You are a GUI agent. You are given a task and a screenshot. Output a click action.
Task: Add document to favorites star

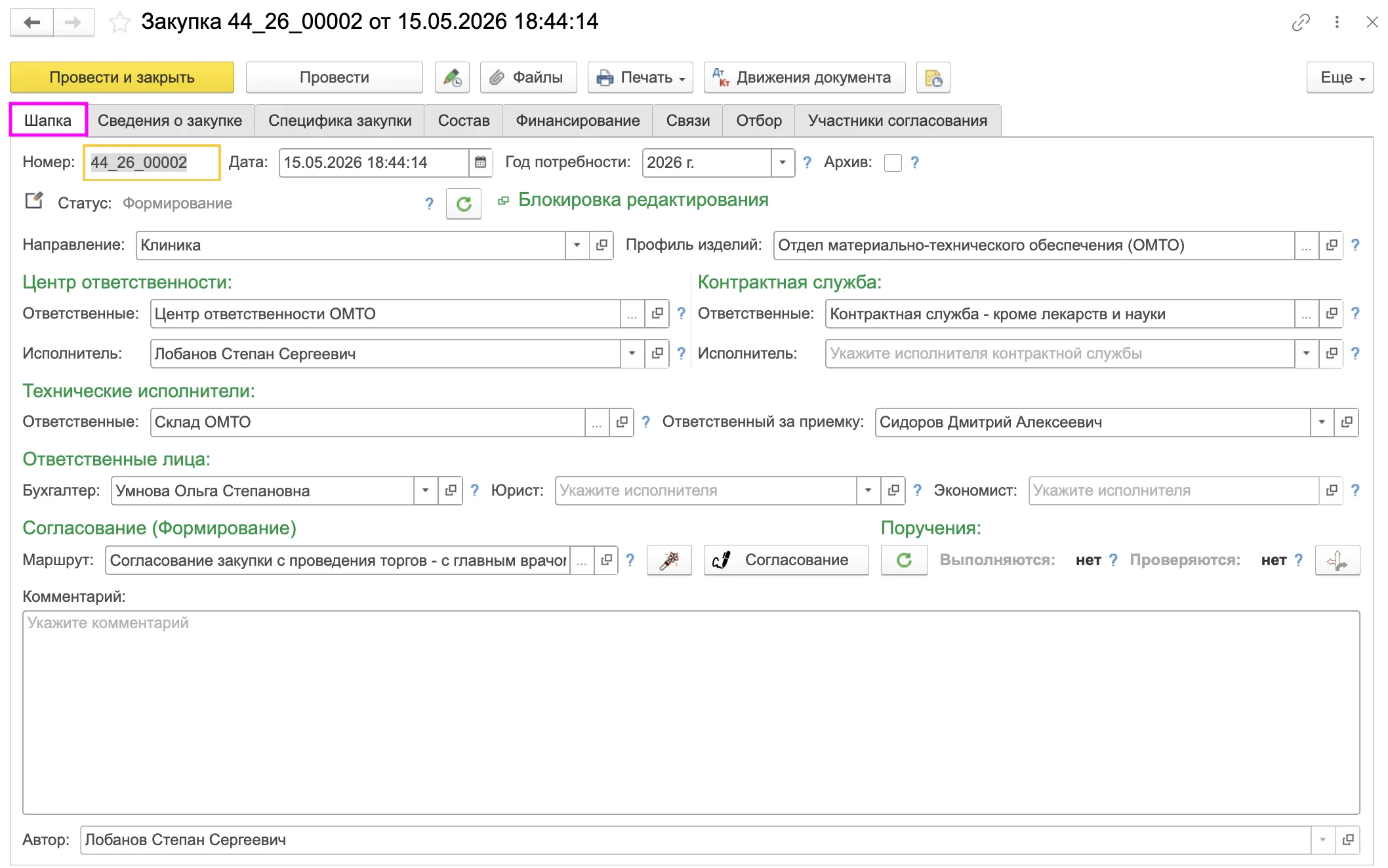[x=119, y=22]
